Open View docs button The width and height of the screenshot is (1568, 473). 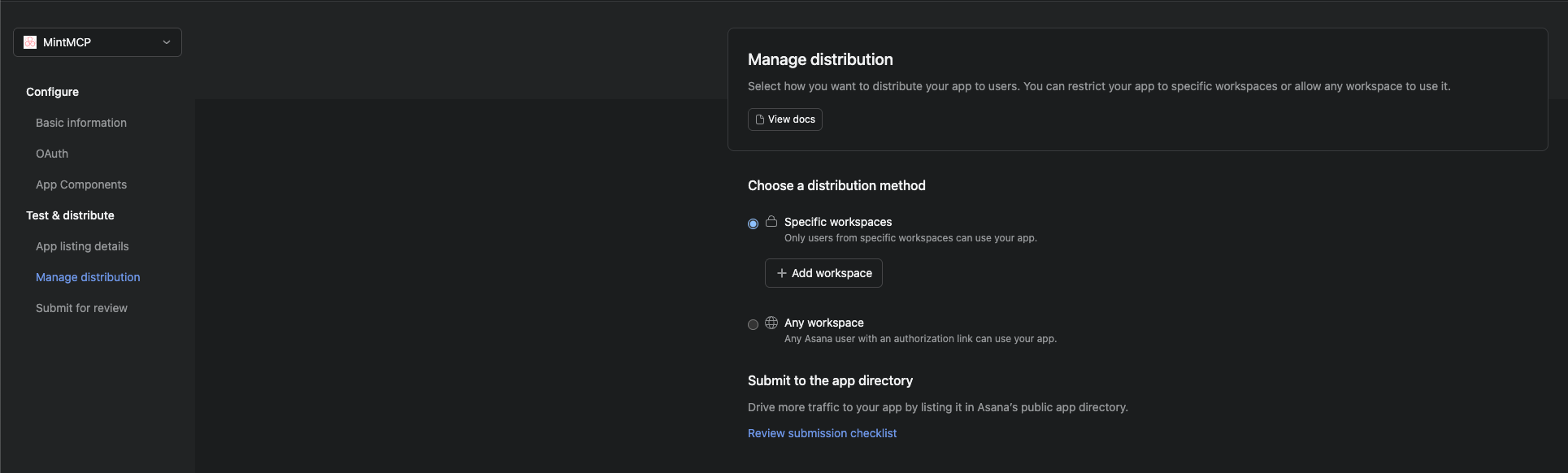[785, 119]
